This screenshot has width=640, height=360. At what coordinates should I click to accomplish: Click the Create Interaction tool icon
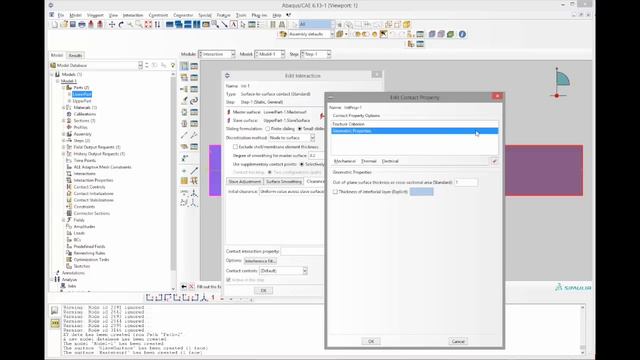pos(184,66)
